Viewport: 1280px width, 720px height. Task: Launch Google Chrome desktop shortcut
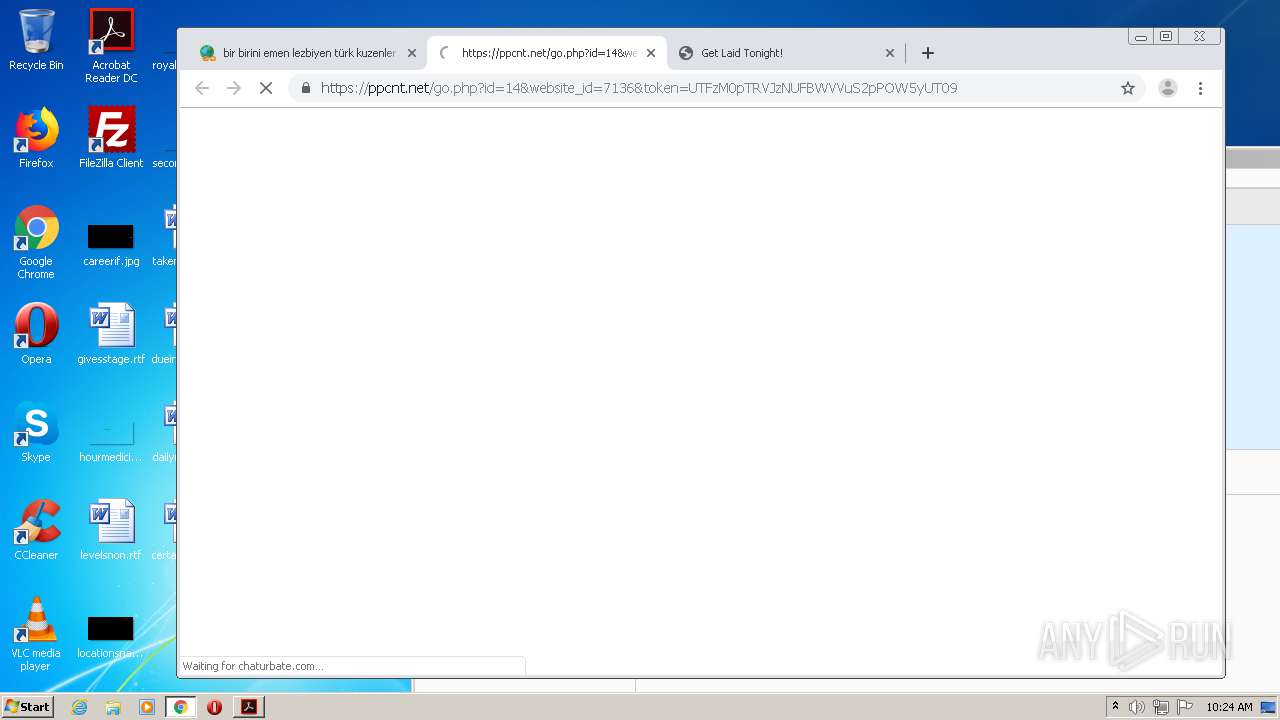[36, 243]
